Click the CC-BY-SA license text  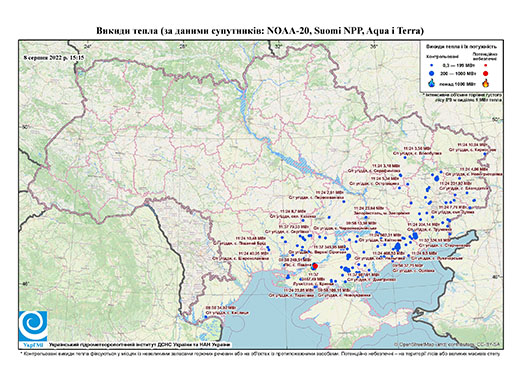[x=489, y=344]
